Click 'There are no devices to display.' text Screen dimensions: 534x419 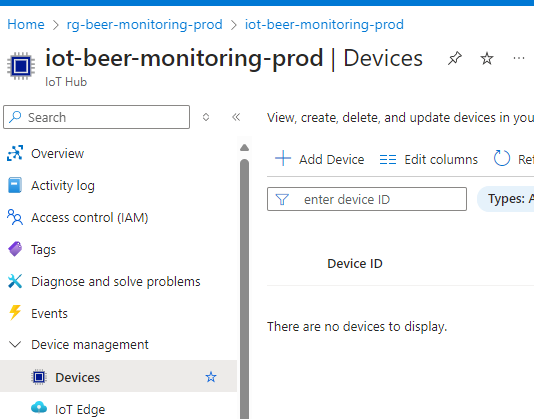(357, 326)
